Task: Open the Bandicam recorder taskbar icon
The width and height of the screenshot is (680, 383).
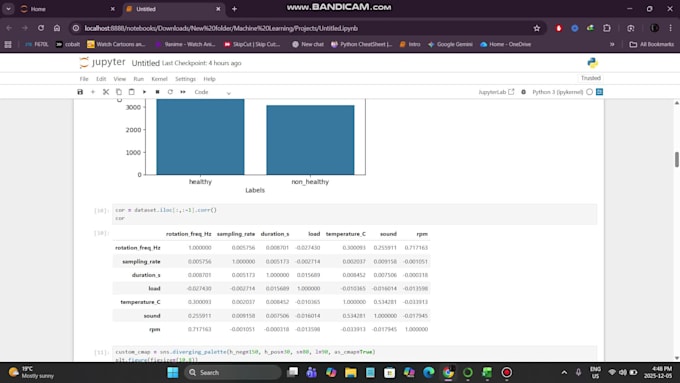Action: pos(507,373)
